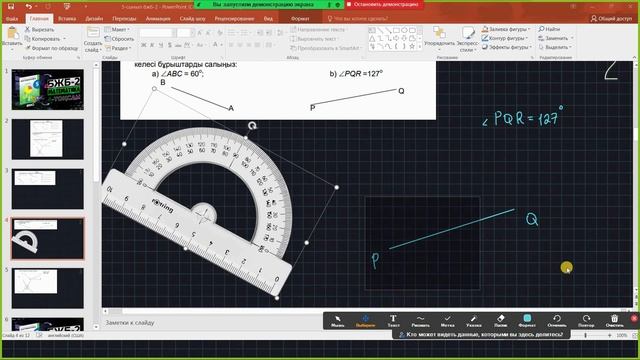Start slideshow from quick access toolbar icon
Image resolution: width=640 pixels, height=360 pixels.
click(x=67, y=6)
